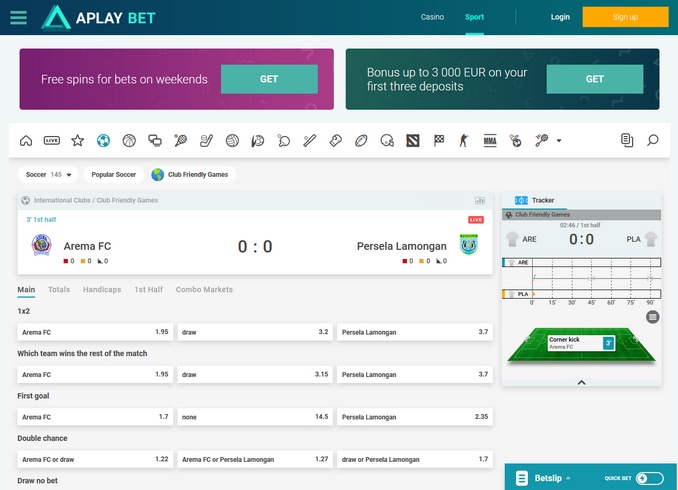Viewport: 678px width, 490px height.
Task: Bet Persela Lamongan 2.35 first goal
Action: (415, 417)
